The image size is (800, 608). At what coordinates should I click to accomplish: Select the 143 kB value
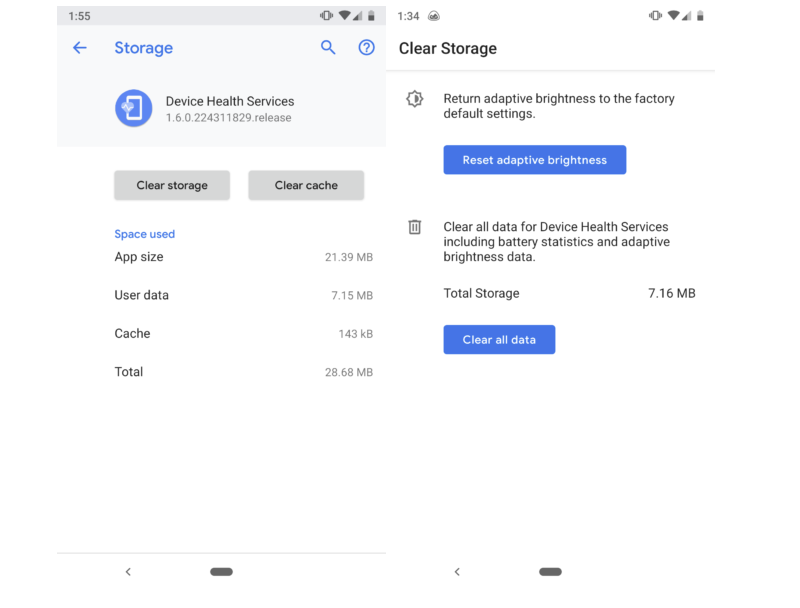pos(356,334)
